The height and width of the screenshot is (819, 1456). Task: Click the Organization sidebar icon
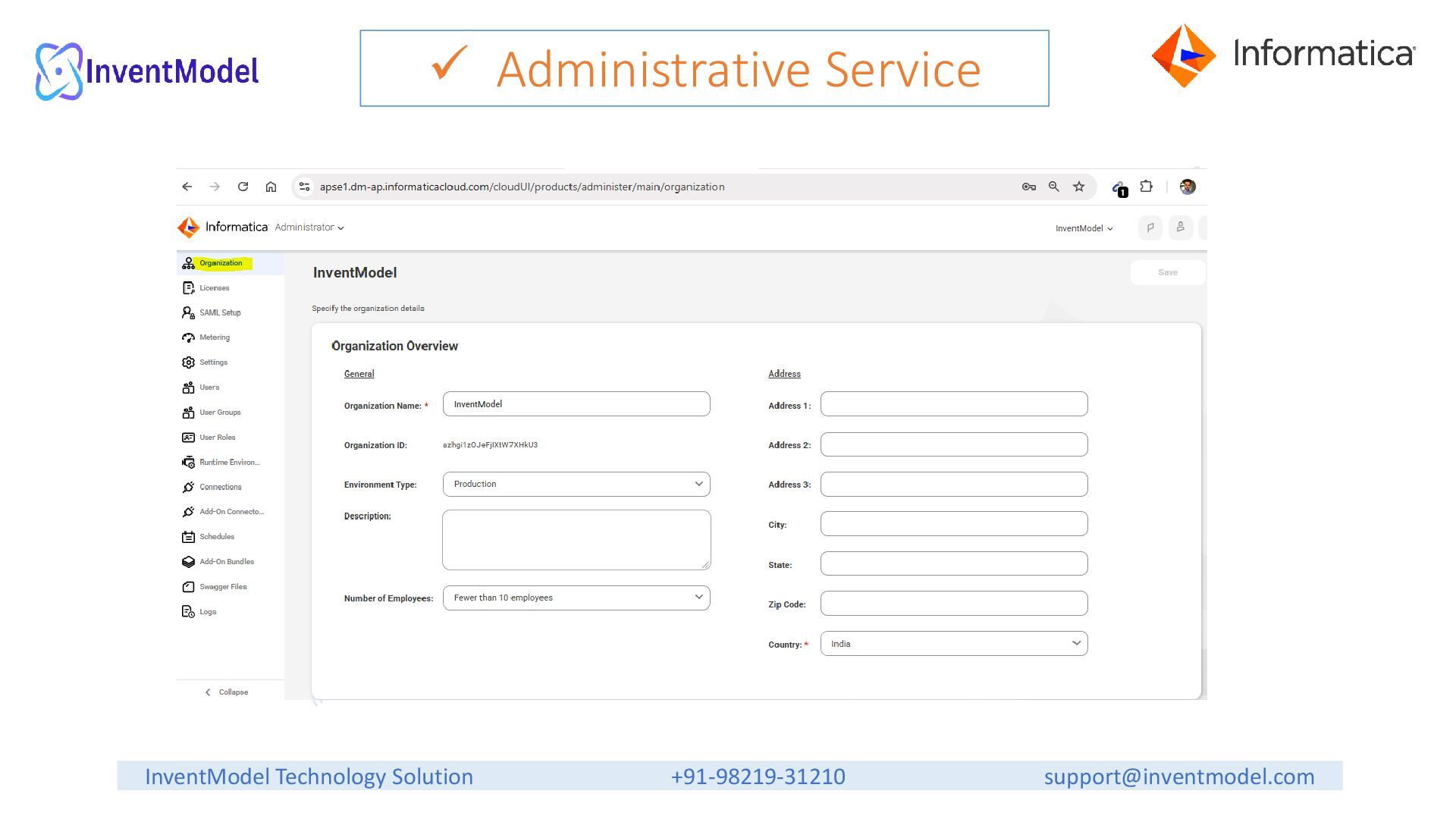click(x=188, y=263)
